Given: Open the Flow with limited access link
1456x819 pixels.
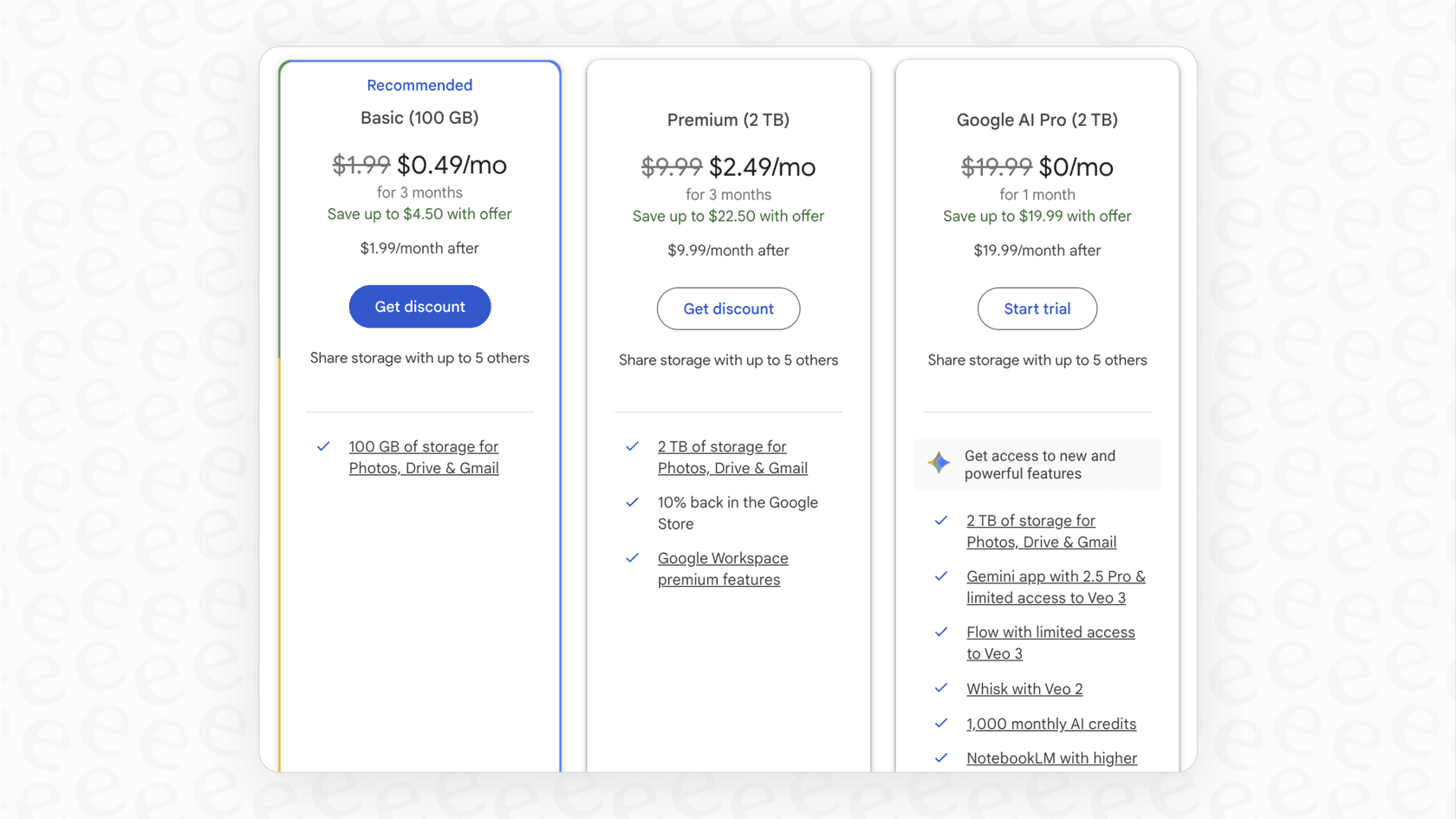Looking at the screenshot, I should pos(1050,642).
